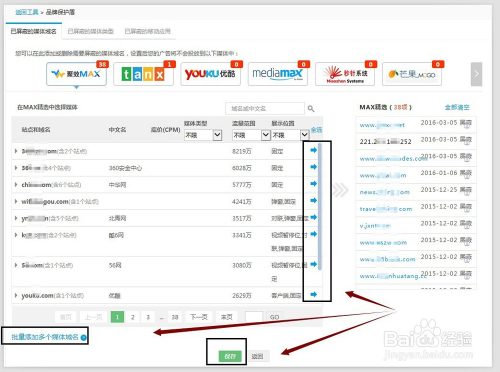Click the 全选 link in table header

click(316, 130)
